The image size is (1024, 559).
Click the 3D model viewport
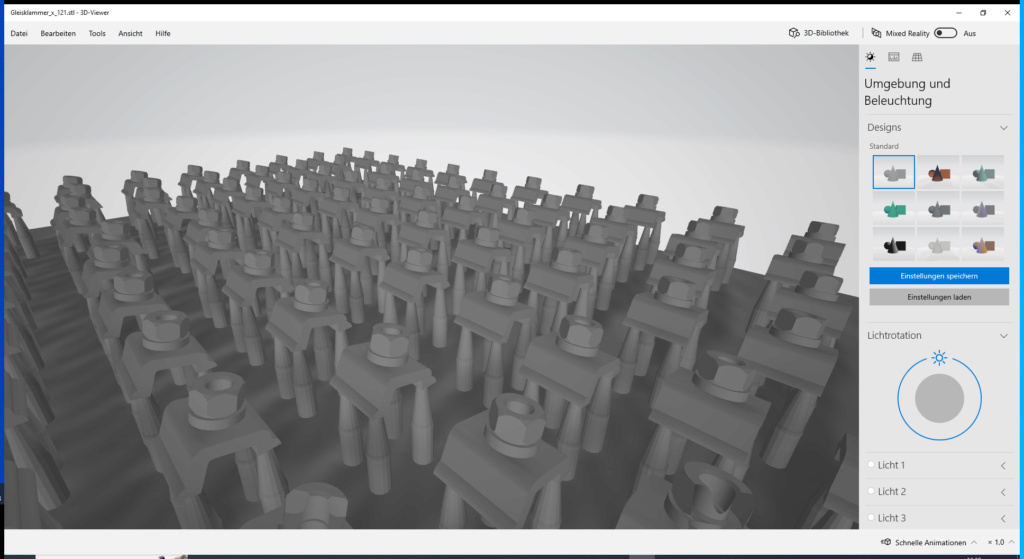click(431, 287)
